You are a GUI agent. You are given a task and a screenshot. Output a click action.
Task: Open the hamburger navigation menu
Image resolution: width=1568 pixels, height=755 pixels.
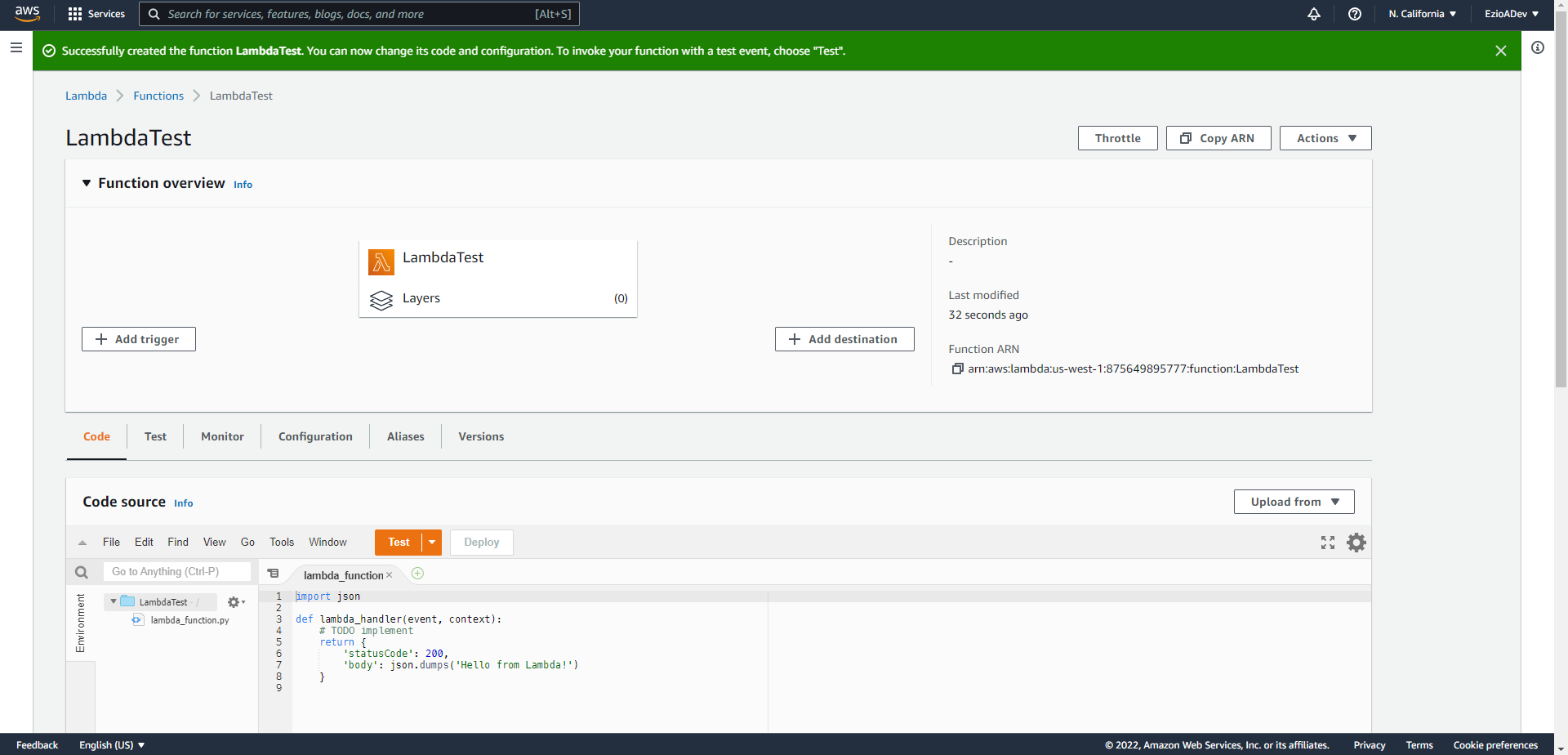[16, 47]
